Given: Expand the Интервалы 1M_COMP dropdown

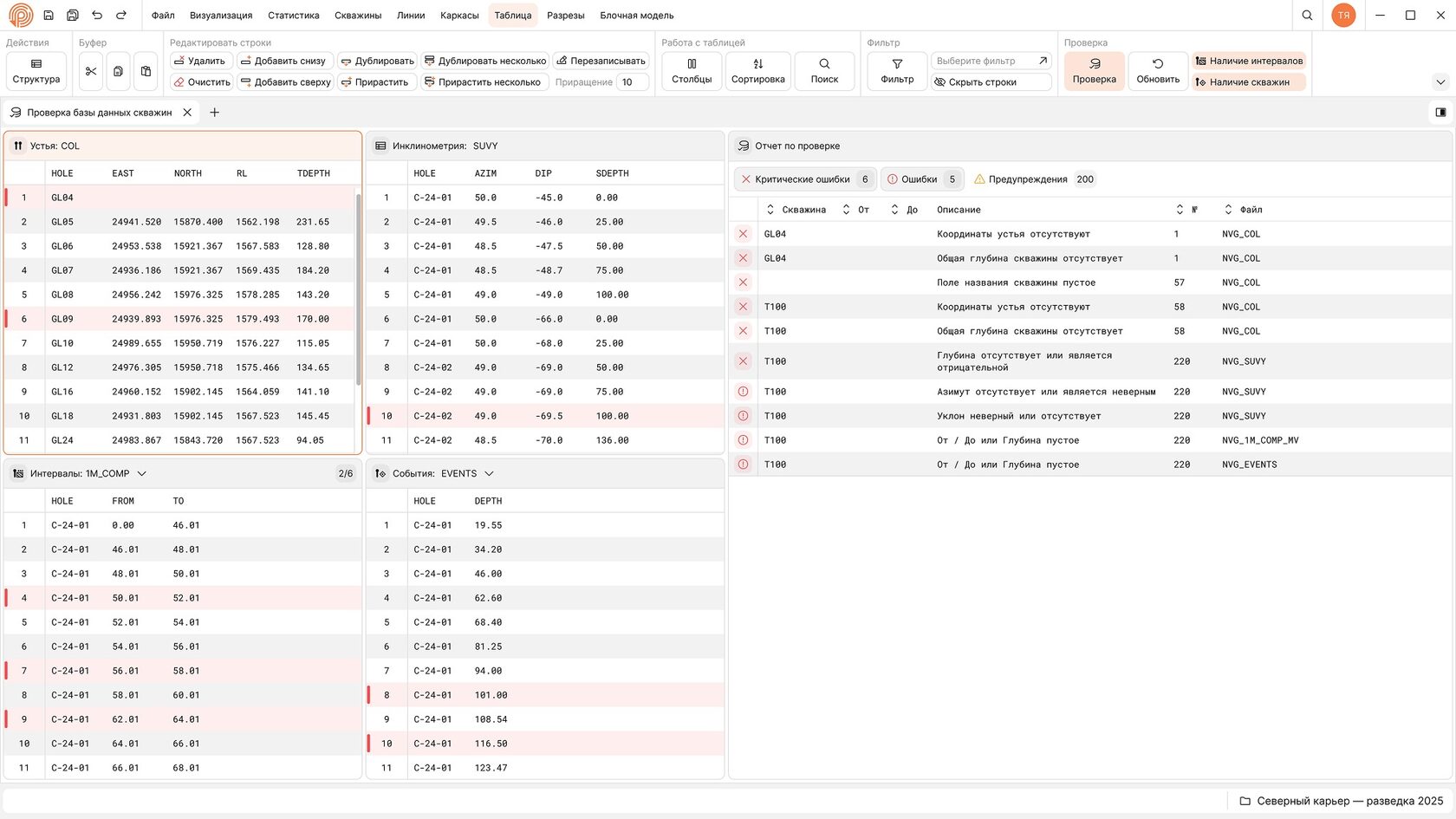Looking at the screenshot, I should coord(142,473).
